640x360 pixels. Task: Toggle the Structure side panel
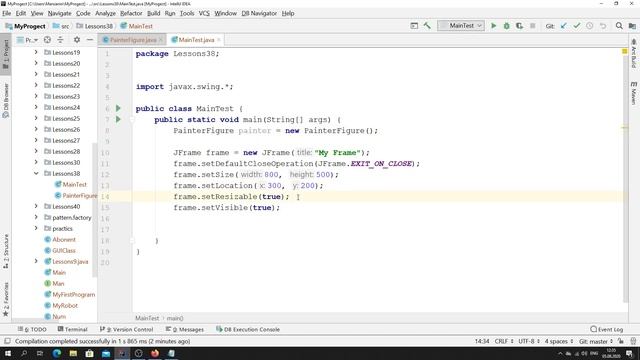[x=6, y=251]
